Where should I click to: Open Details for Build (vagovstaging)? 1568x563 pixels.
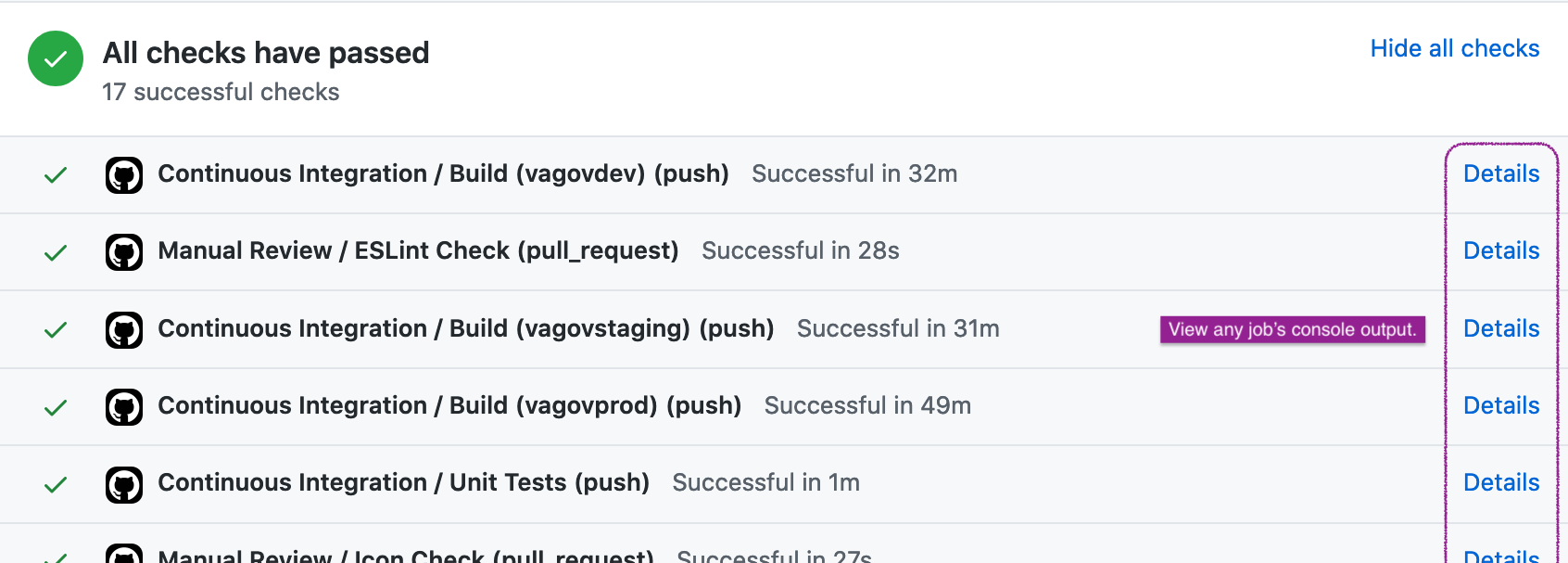(1501, 329)
